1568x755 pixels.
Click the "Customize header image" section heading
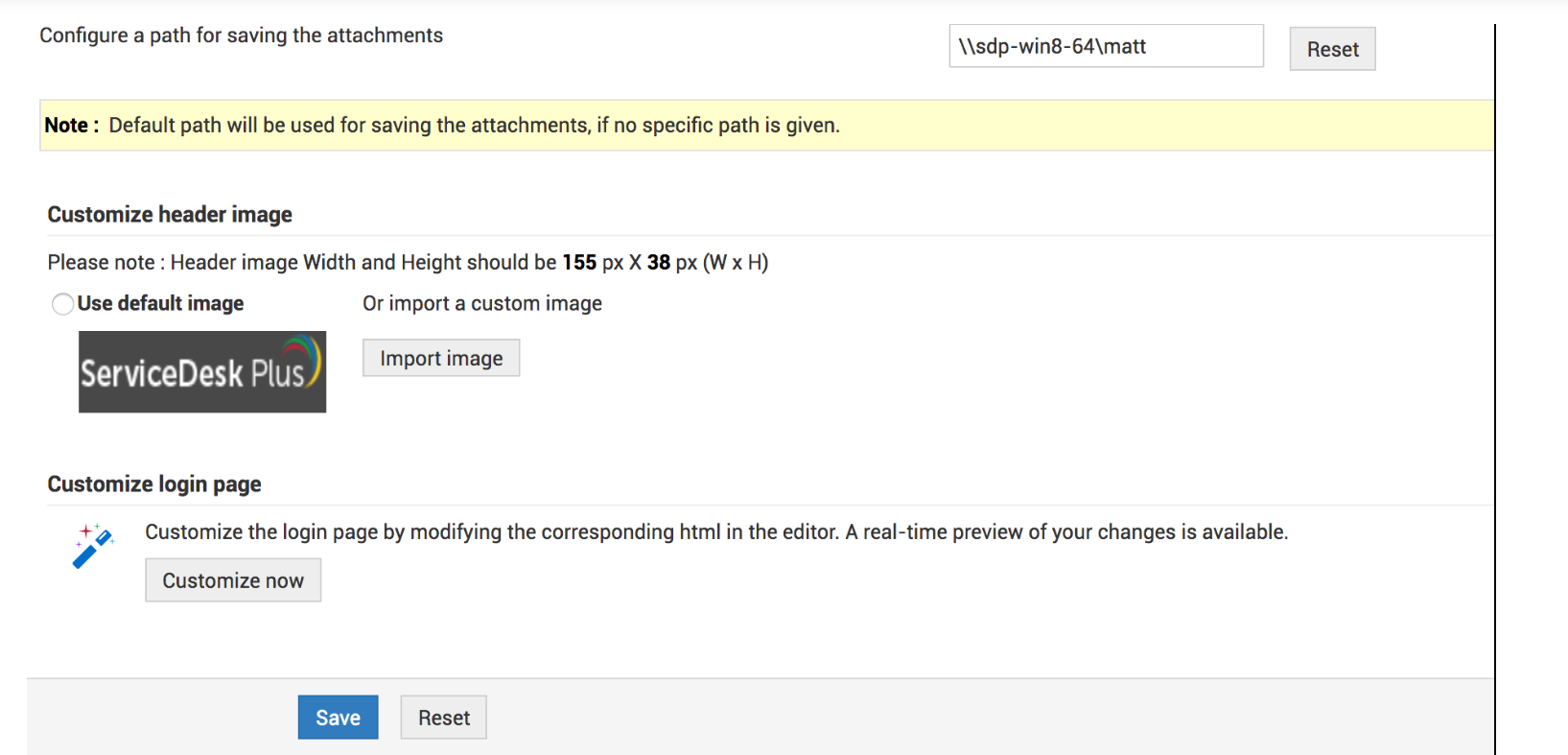tap(170, 214)
